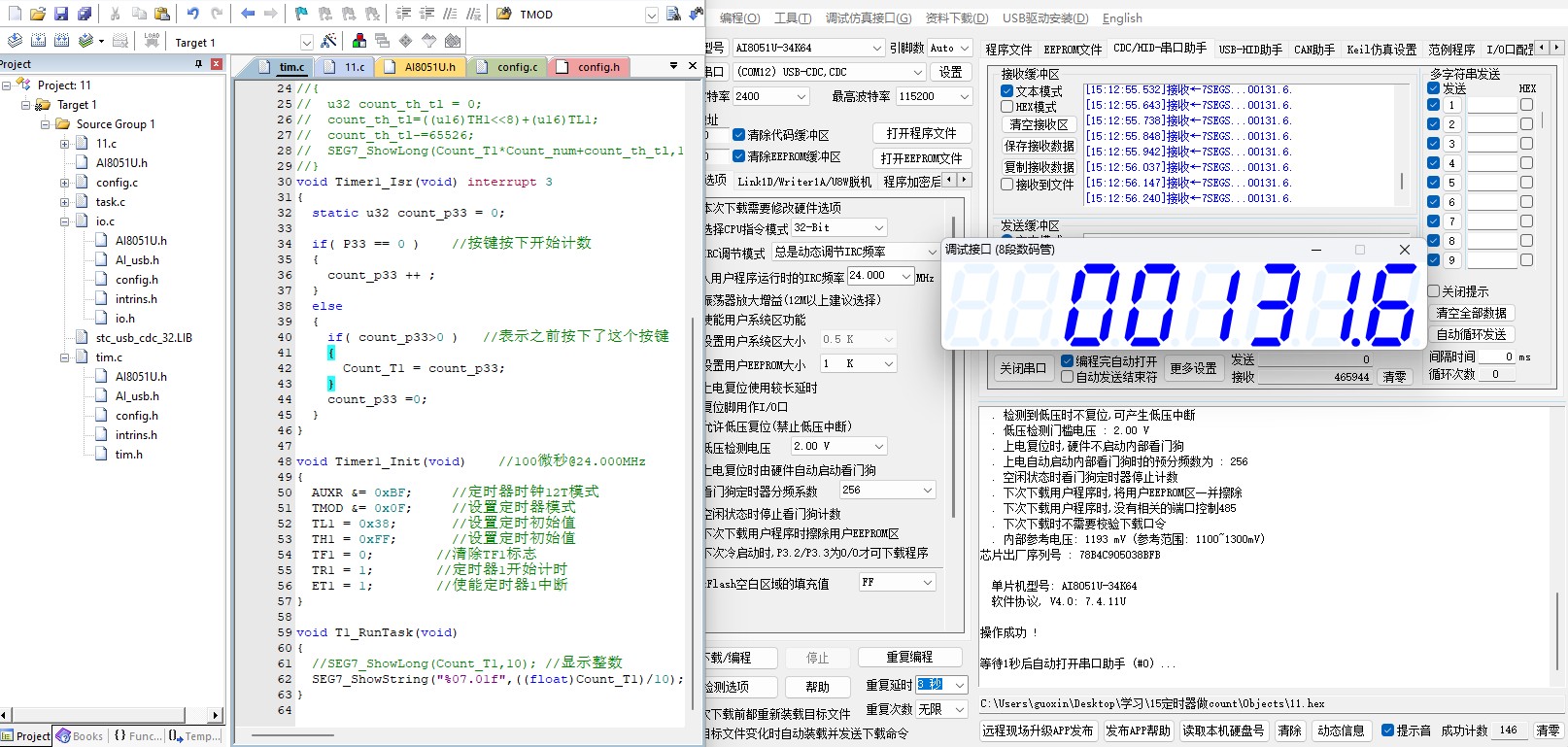Image resolution: width=1568 pixels, height=747 pixels.
Task: Uncheck the 文本模式 receive checkbox
Action: coord(1007,91)
